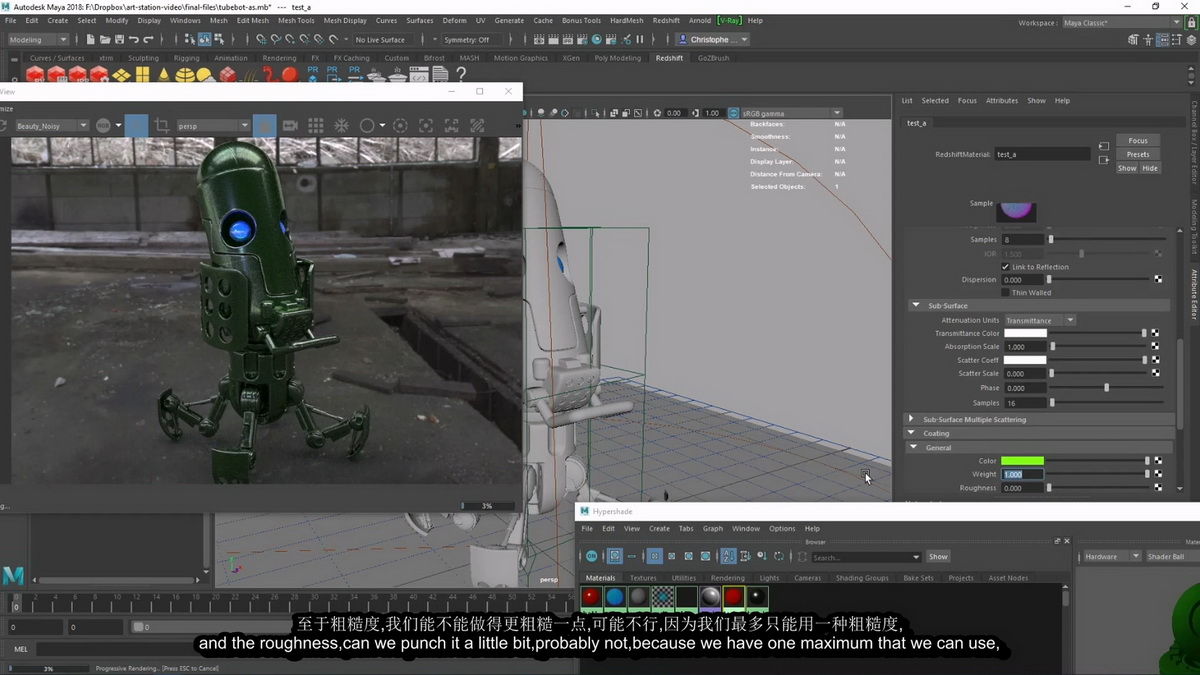This screenshot has height=675, width=1200.
Task: Click the A-Z sort icon in Hypershade
Action: click(x=728, y=556)
